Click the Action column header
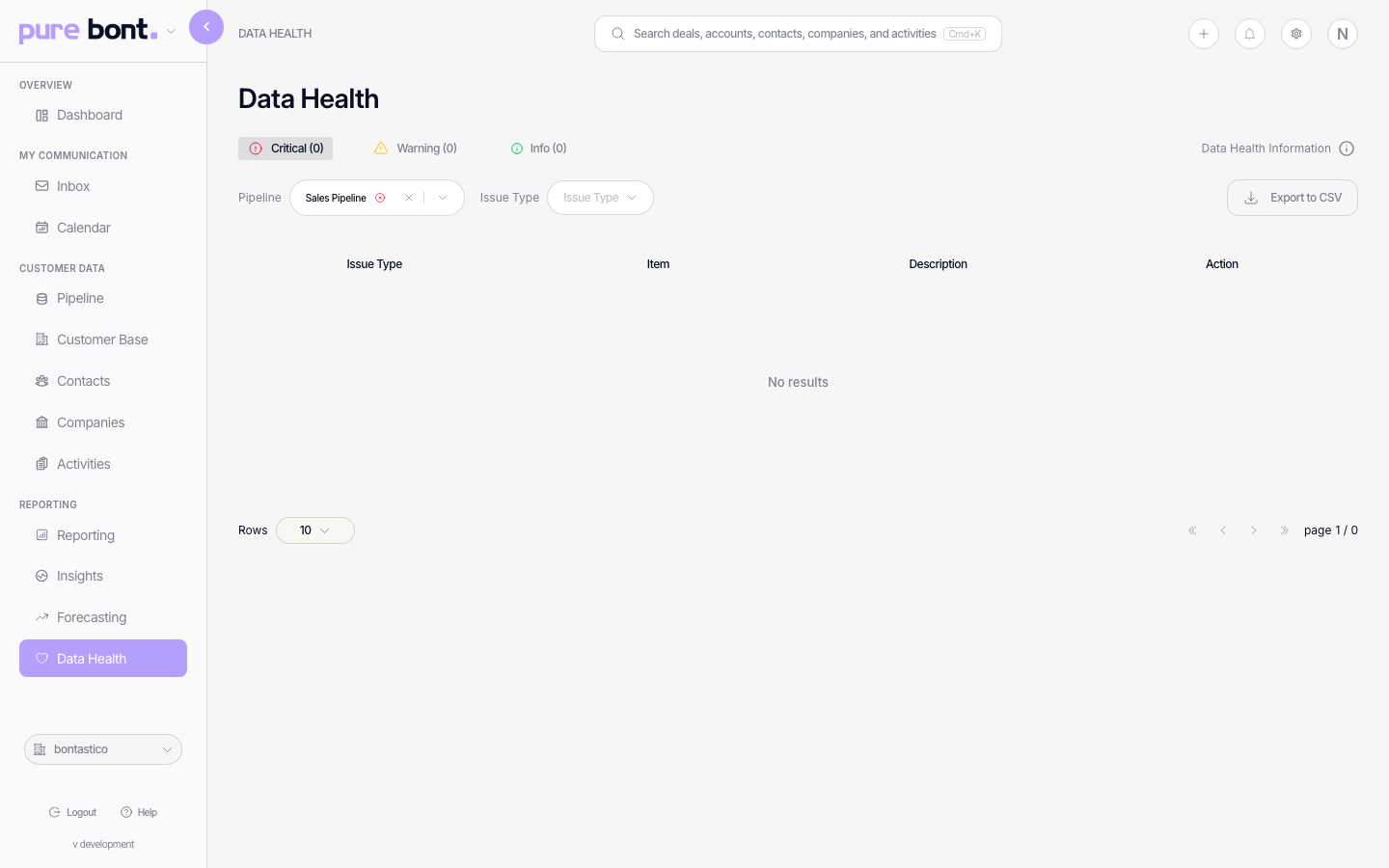The image size is (1389, 868). coord(1222,264)
